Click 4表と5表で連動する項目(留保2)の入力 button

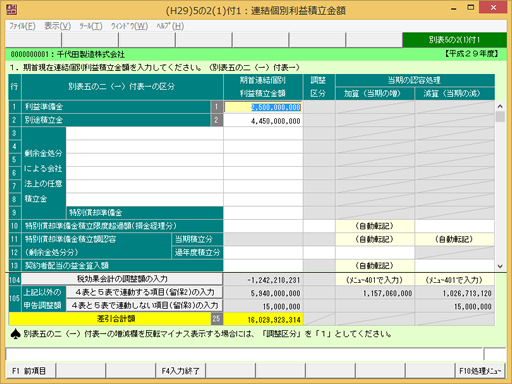144,292
